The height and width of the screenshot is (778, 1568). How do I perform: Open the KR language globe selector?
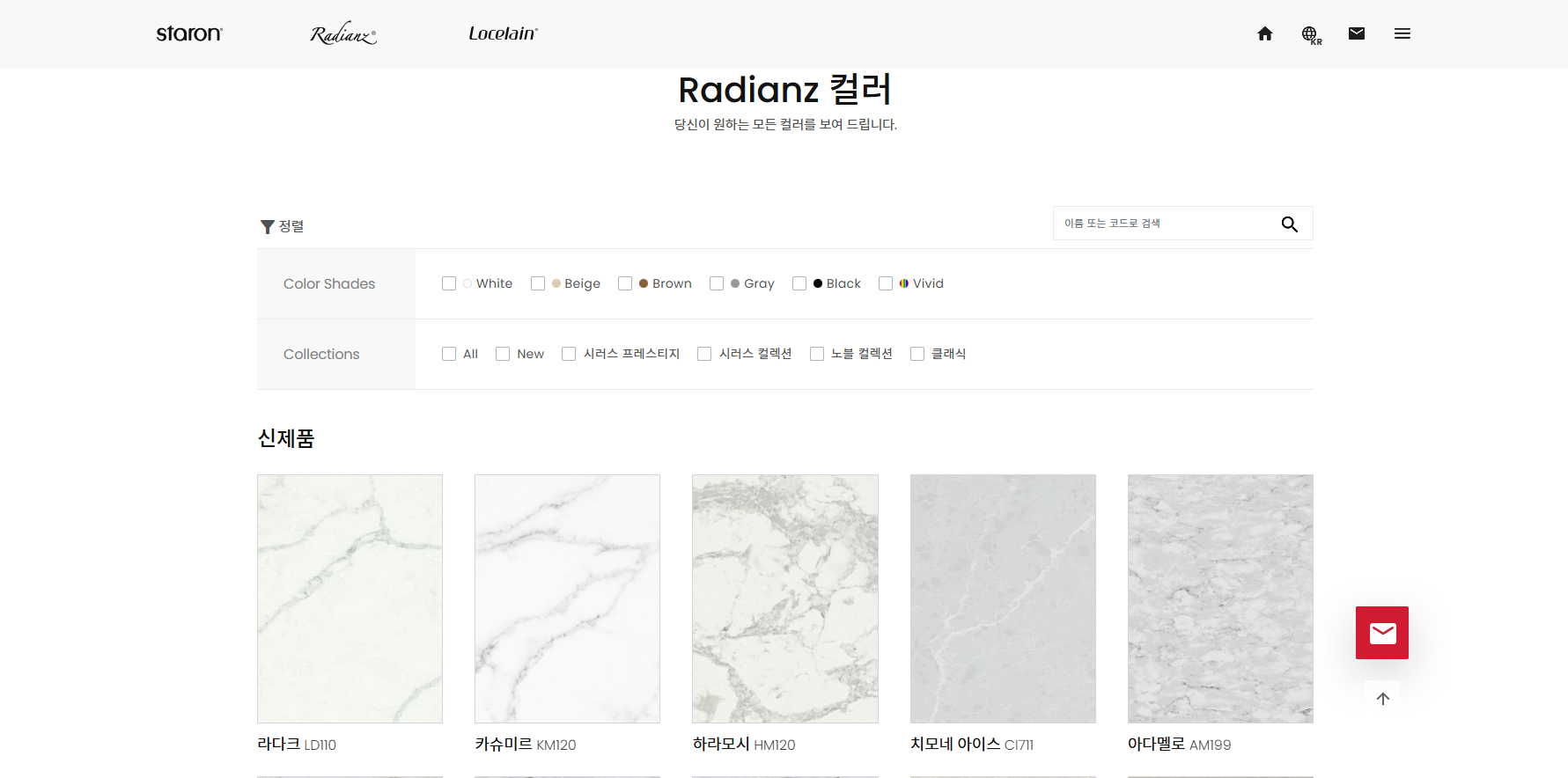tap(1311, 34)
